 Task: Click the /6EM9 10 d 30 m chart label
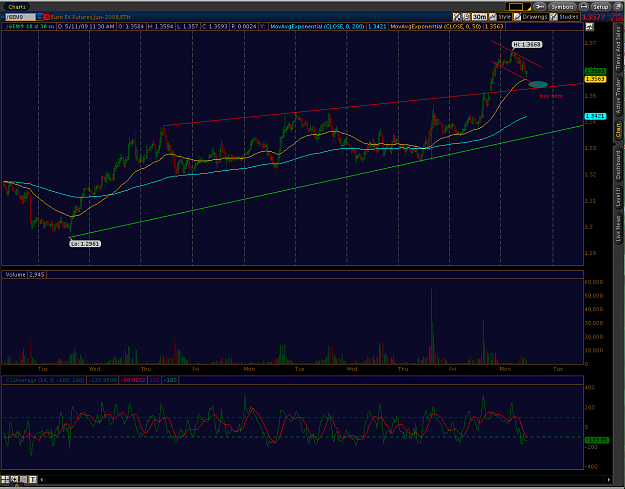tap(29, 27)
